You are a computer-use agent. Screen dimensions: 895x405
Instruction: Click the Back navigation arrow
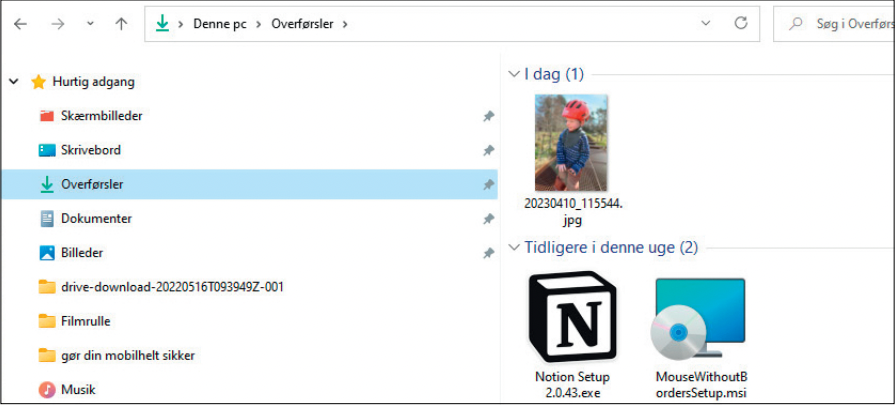[x=20, y=23]
